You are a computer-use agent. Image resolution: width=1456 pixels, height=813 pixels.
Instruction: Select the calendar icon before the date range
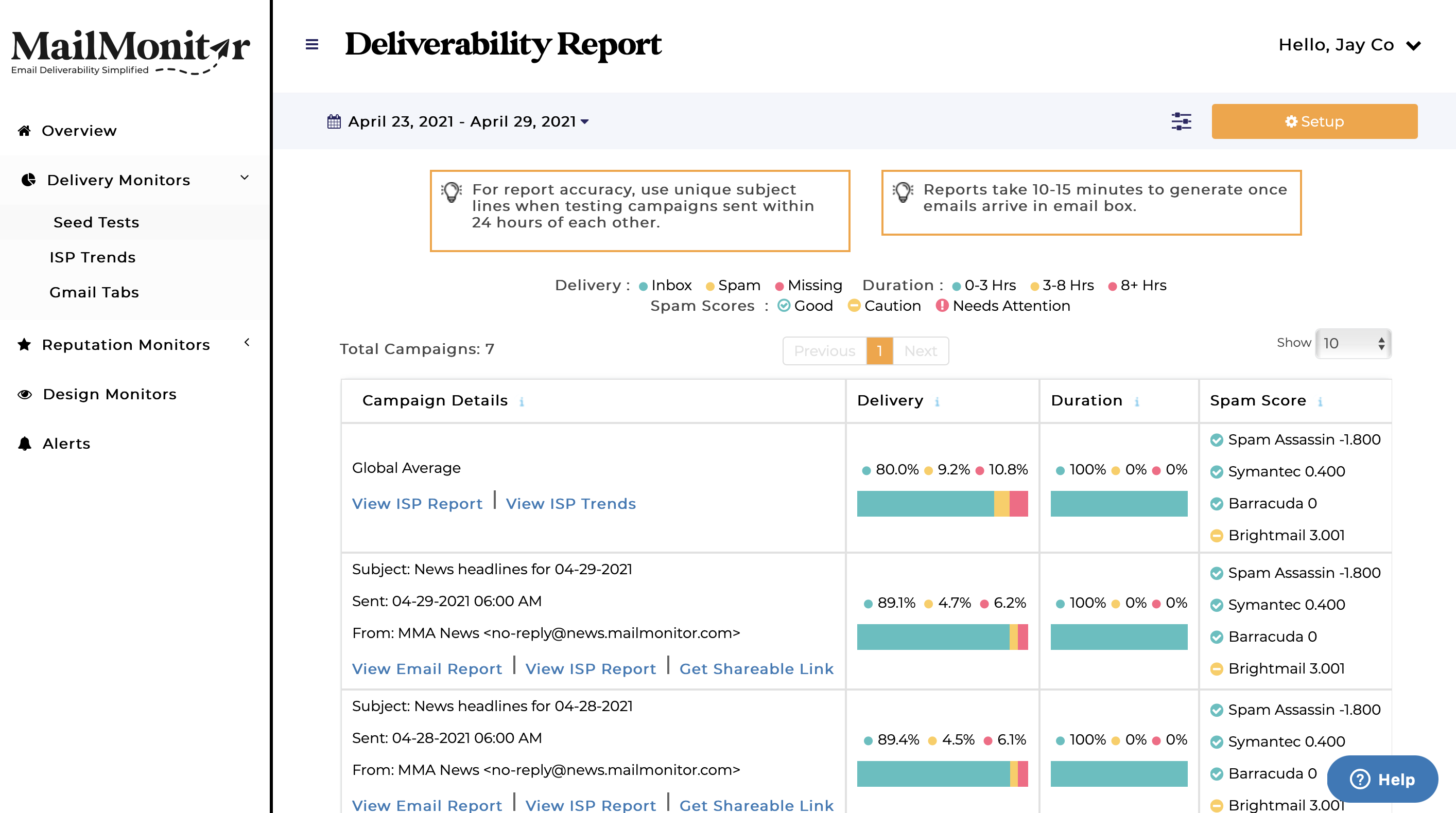[x=334, y=121]
